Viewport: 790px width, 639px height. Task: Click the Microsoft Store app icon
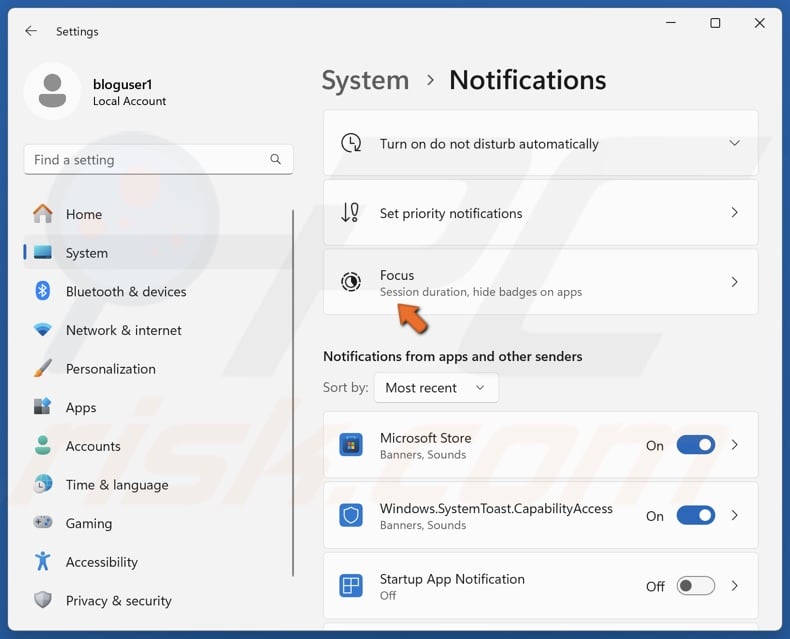coord(350,445)
